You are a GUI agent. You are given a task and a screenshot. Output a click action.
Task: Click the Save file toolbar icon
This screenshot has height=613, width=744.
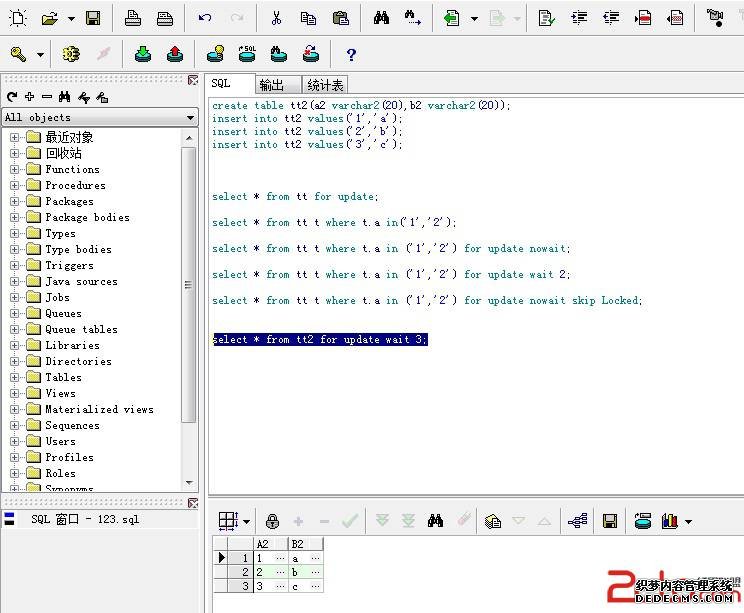point(93,18)
